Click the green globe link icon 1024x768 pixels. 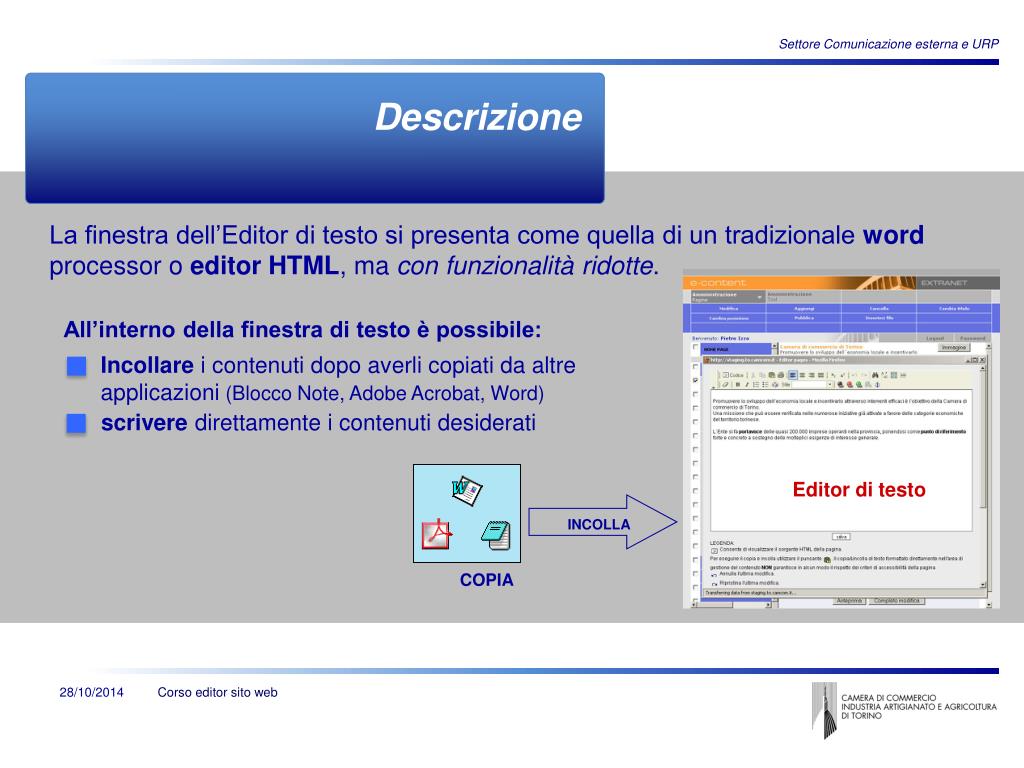point(859,385)
